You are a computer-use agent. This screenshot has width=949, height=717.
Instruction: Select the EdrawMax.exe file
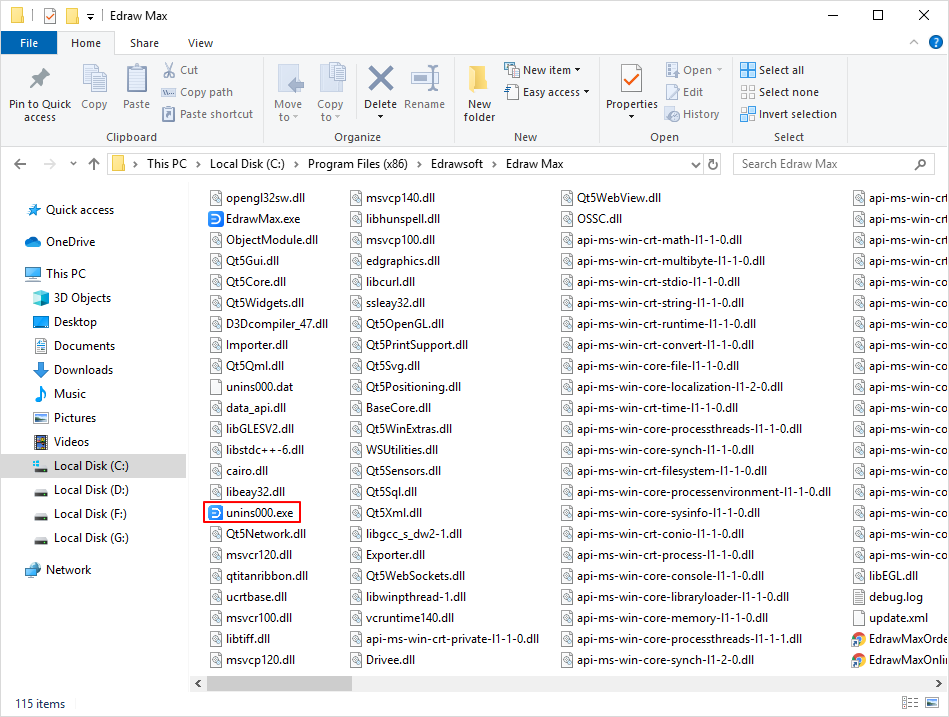coord(255,219)
